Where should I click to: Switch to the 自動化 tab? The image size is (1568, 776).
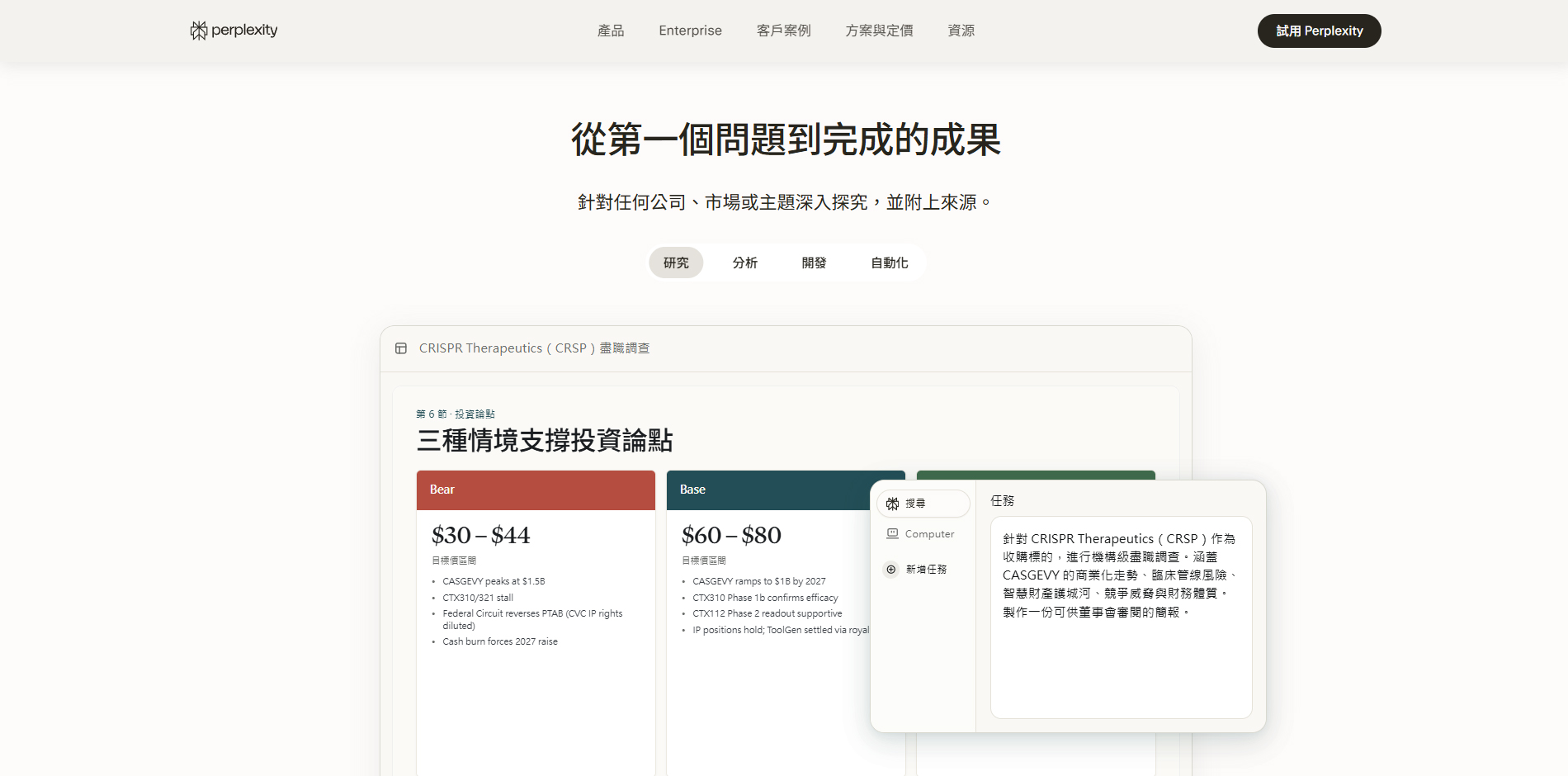click(890, 263)
